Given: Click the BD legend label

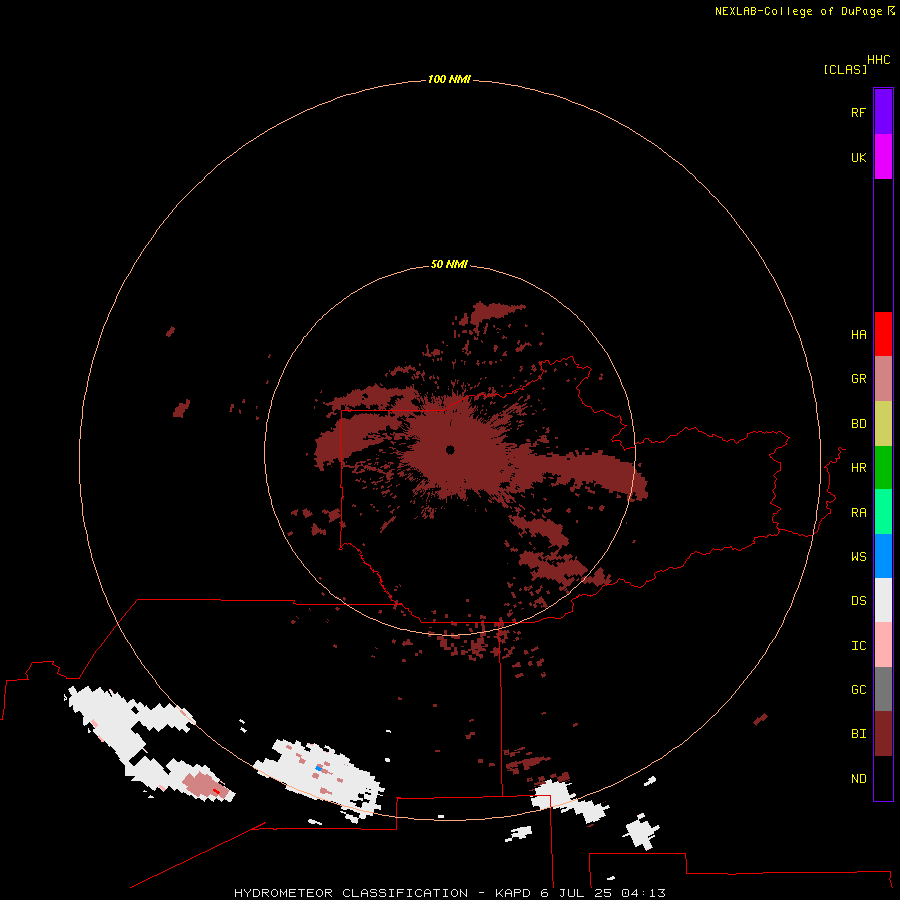Looking at the screenshot, I should (x=858, y=424).
